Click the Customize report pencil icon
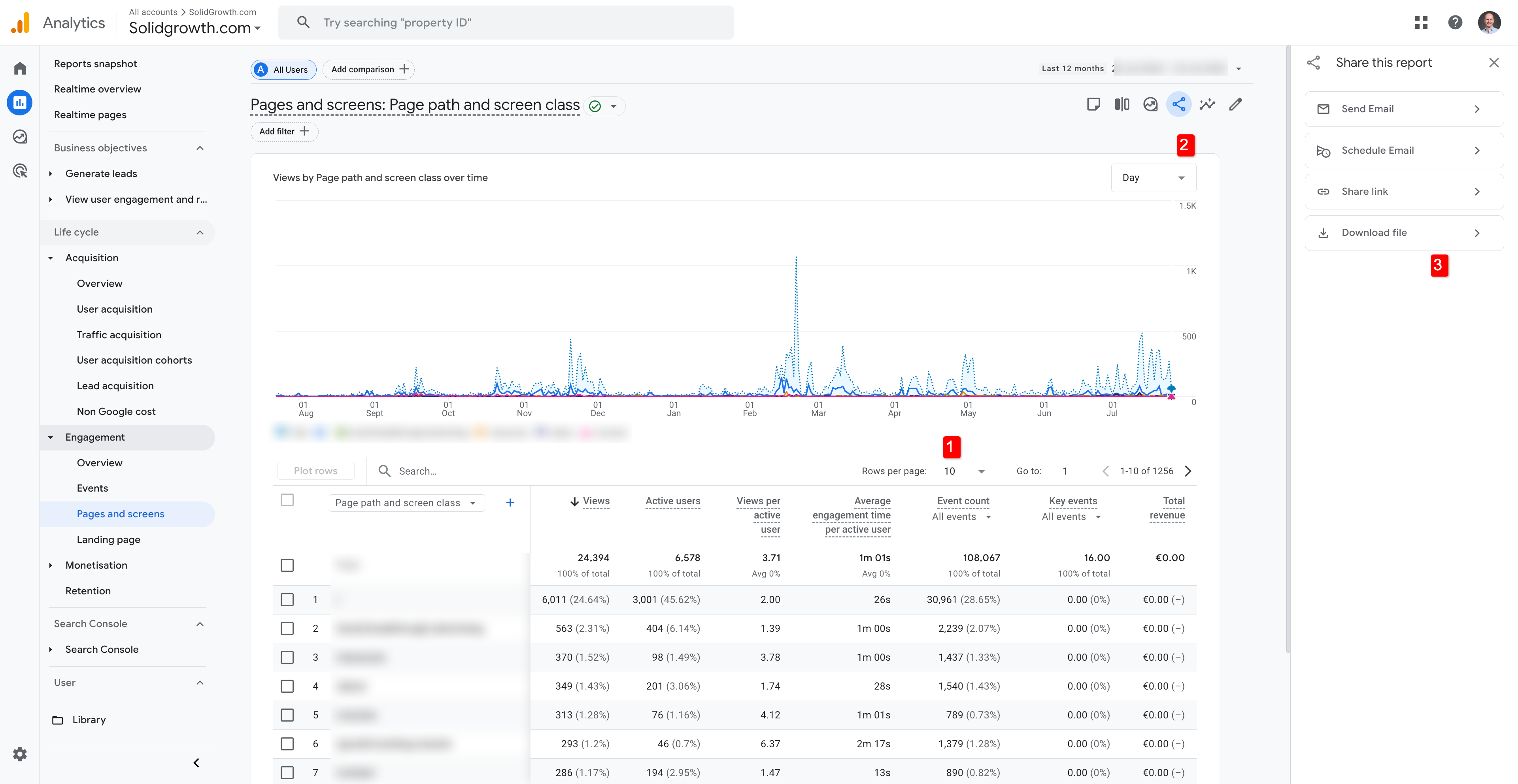The height and width of the screenshot is (784, 1518). [1236, 105]
